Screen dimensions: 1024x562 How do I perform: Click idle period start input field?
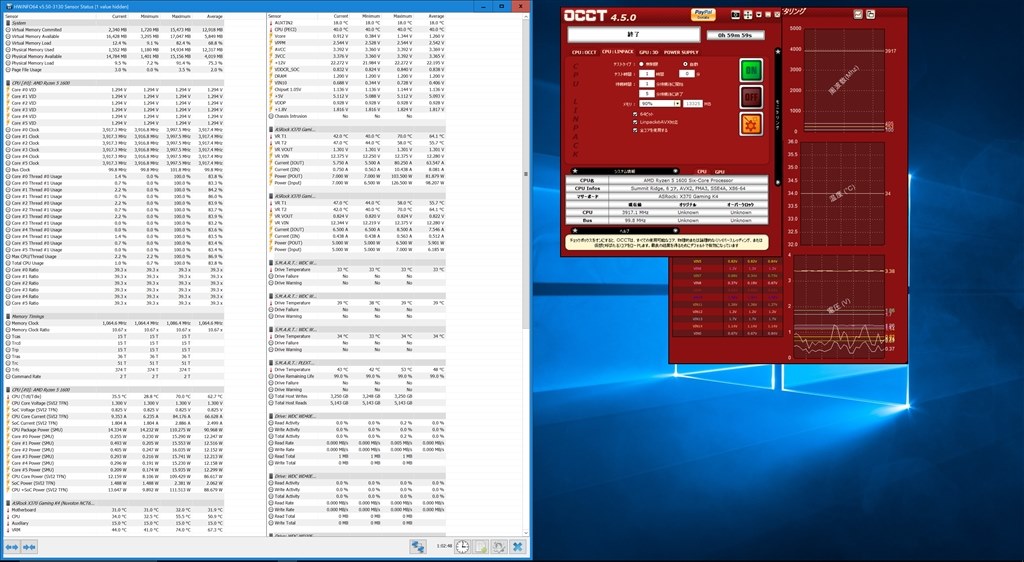tap(647, 84)
